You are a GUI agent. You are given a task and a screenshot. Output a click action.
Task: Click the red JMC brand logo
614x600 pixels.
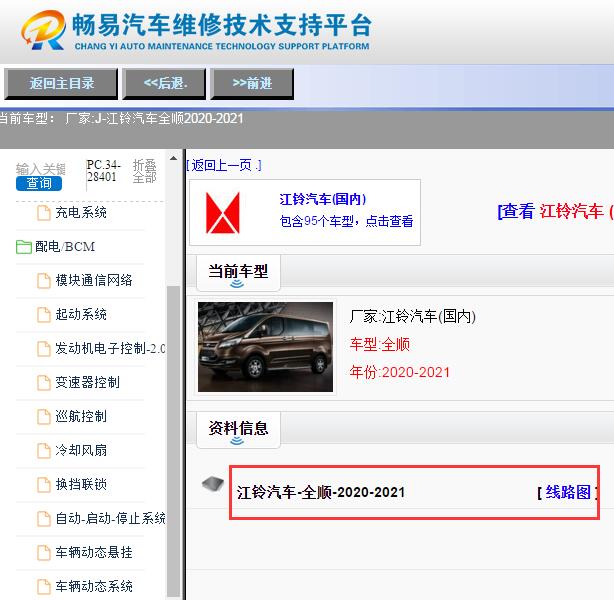click(223, 213)
